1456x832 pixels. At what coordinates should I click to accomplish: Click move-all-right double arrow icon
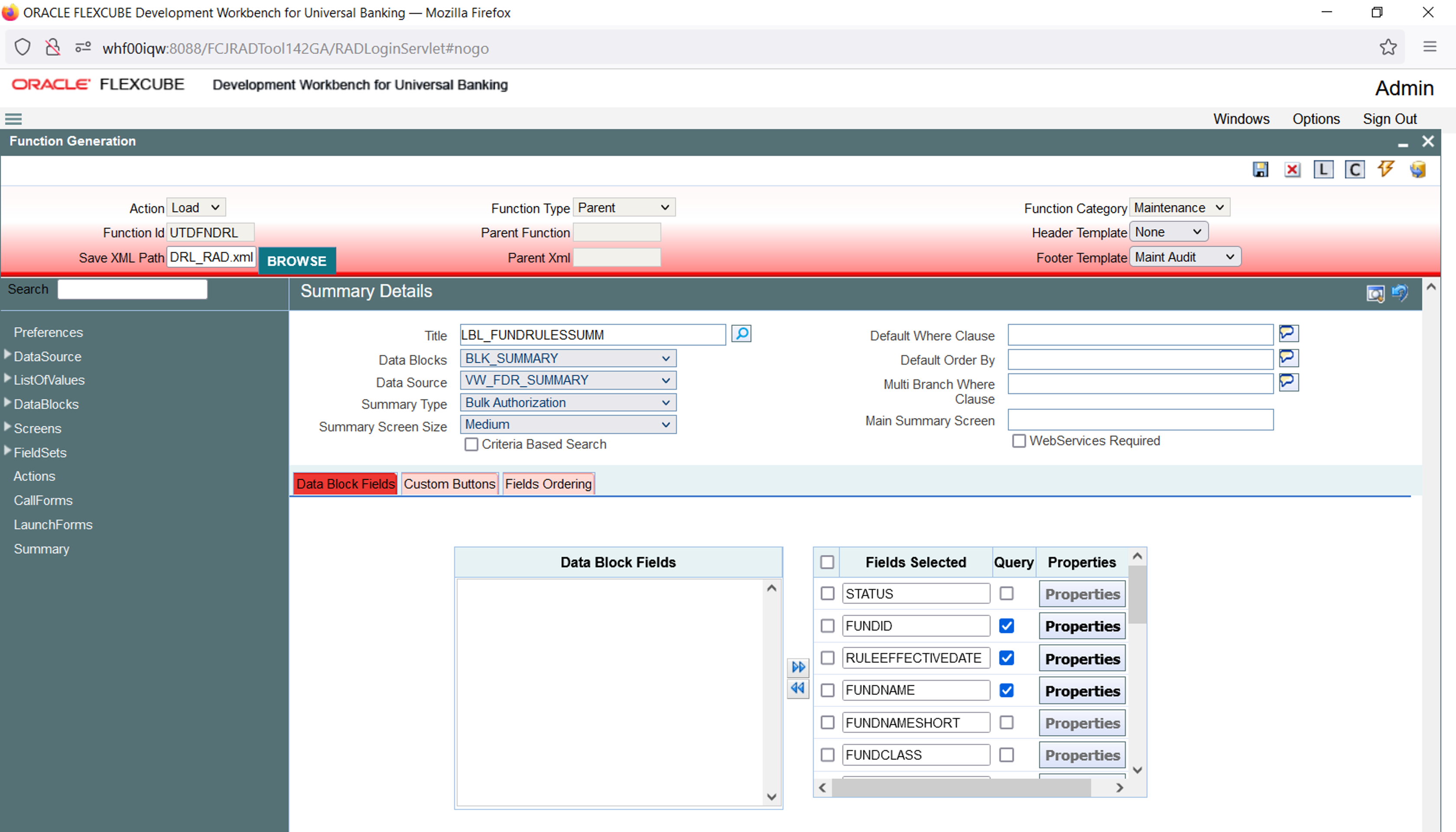click(798, 667)
